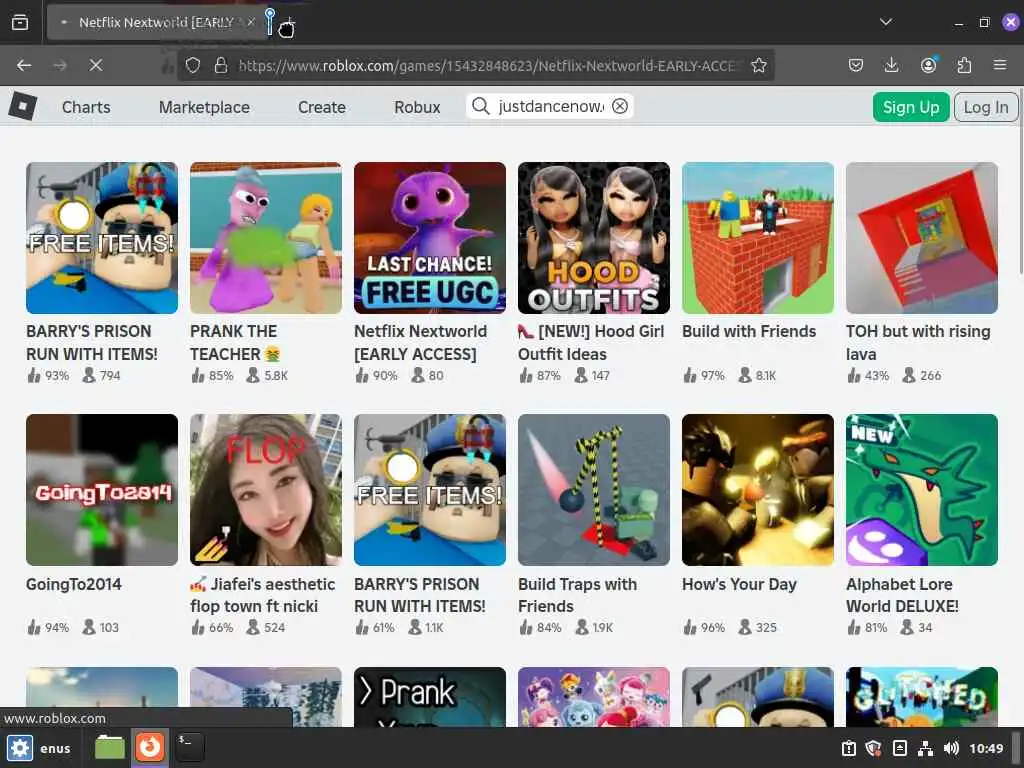Open the system settings gear in taskbar
The width and height of the screenshot is (1024, 768).
19,748
